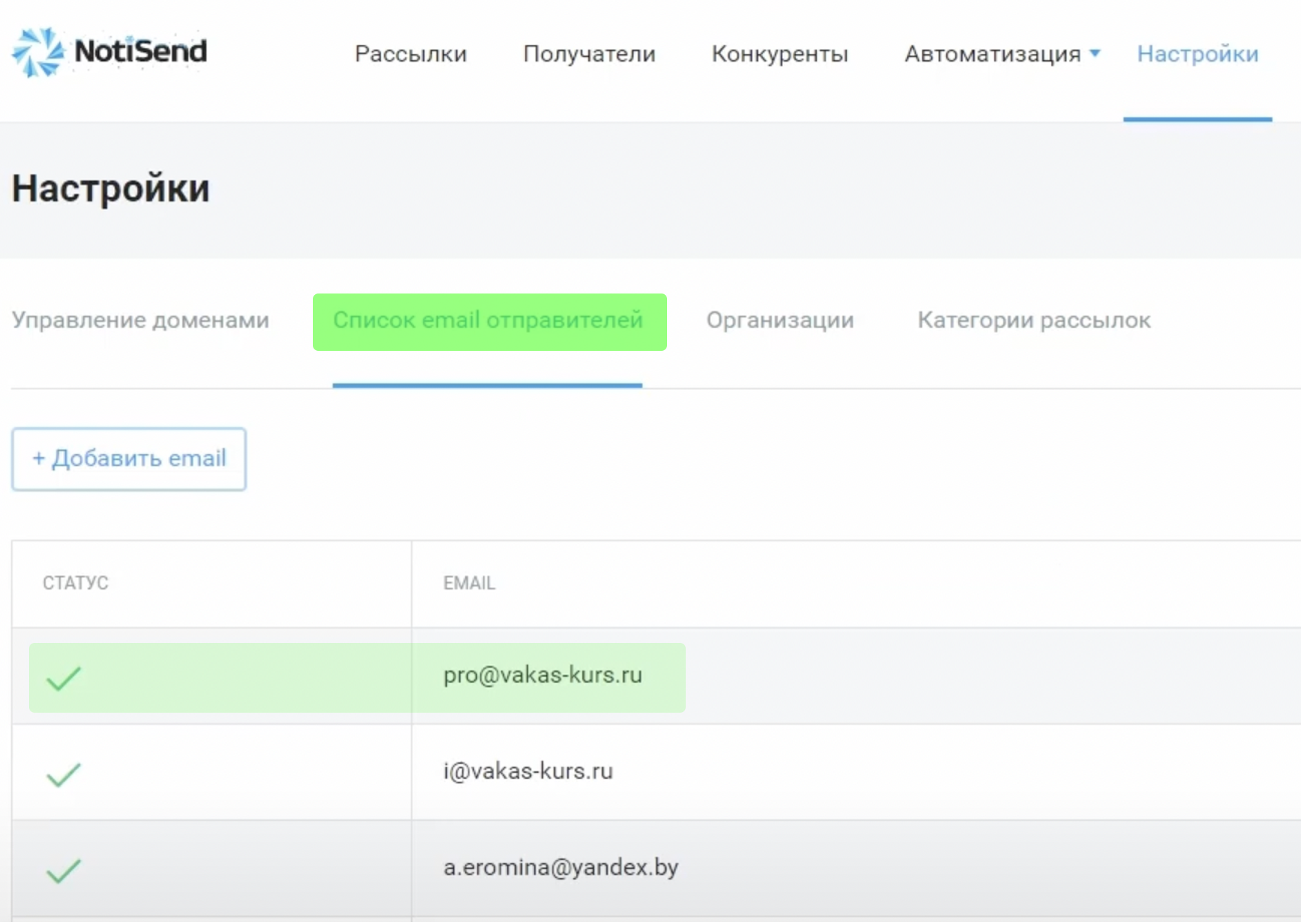The height and width of the screenshot is (924, 1301).
Task: Click the large Настройки page heading
Action: 110,189
